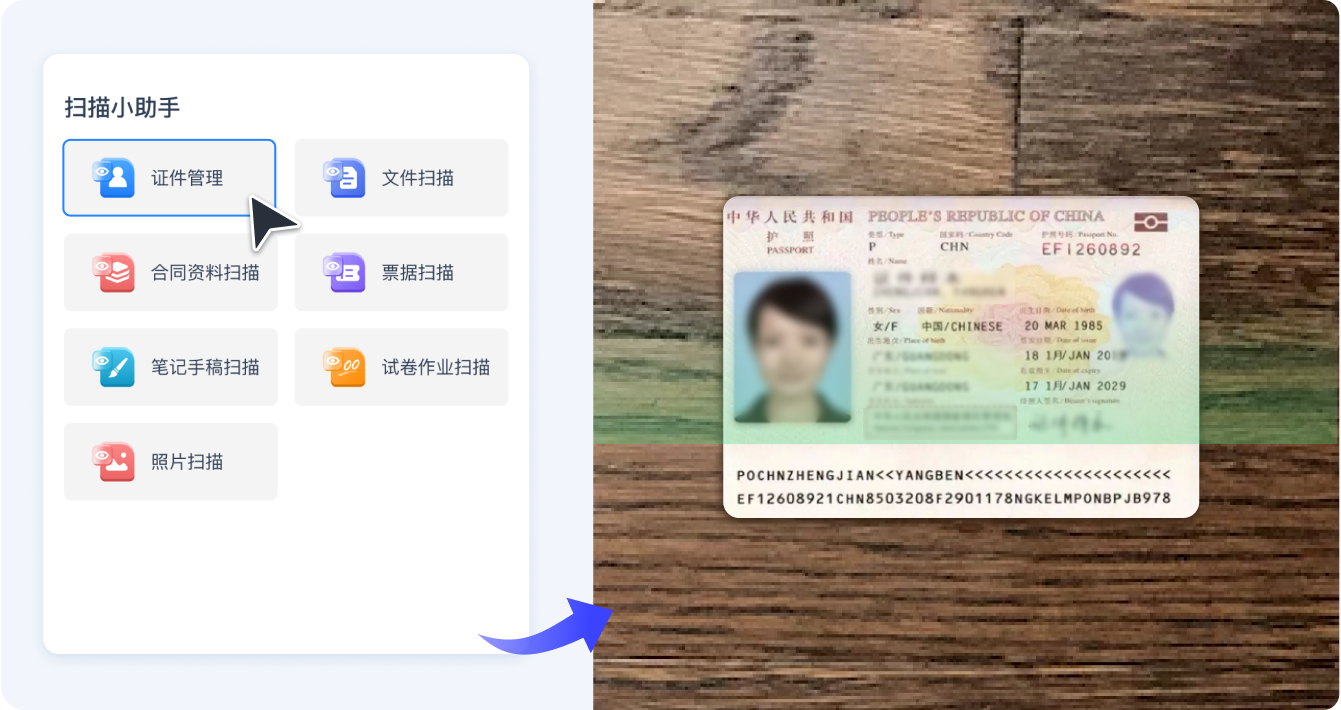Click the passport number EF1260892
The width and height of the screenshot is (1341, 710).
click(x=1091, y=250)
